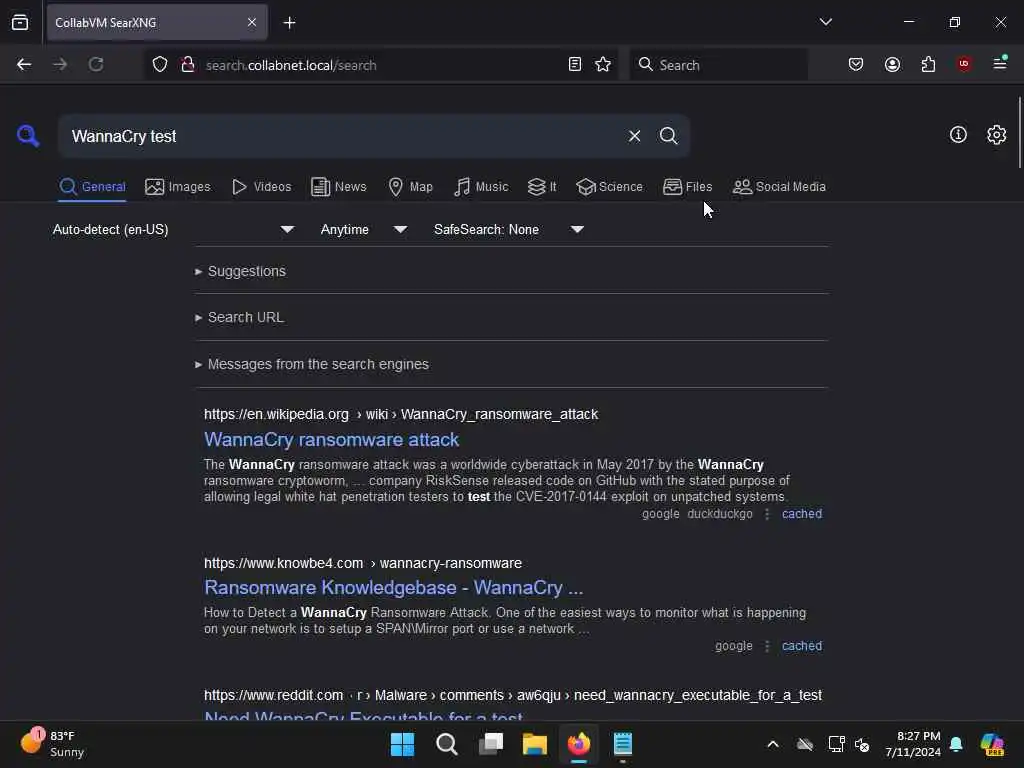Click the www.reddit.com result URL
The image size is (1024, 768).
click(x=513, y=695)
